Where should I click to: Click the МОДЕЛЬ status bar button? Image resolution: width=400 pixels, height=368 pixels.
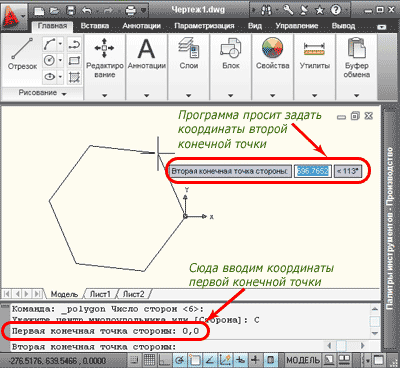[303, 360]
